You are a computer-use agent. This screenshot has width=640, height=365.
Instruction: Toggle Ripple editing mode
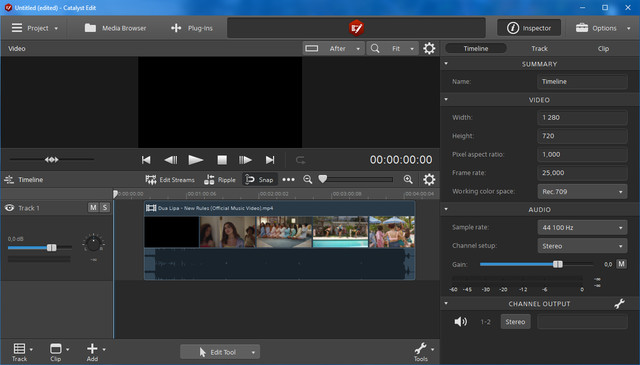click(220, 180)
